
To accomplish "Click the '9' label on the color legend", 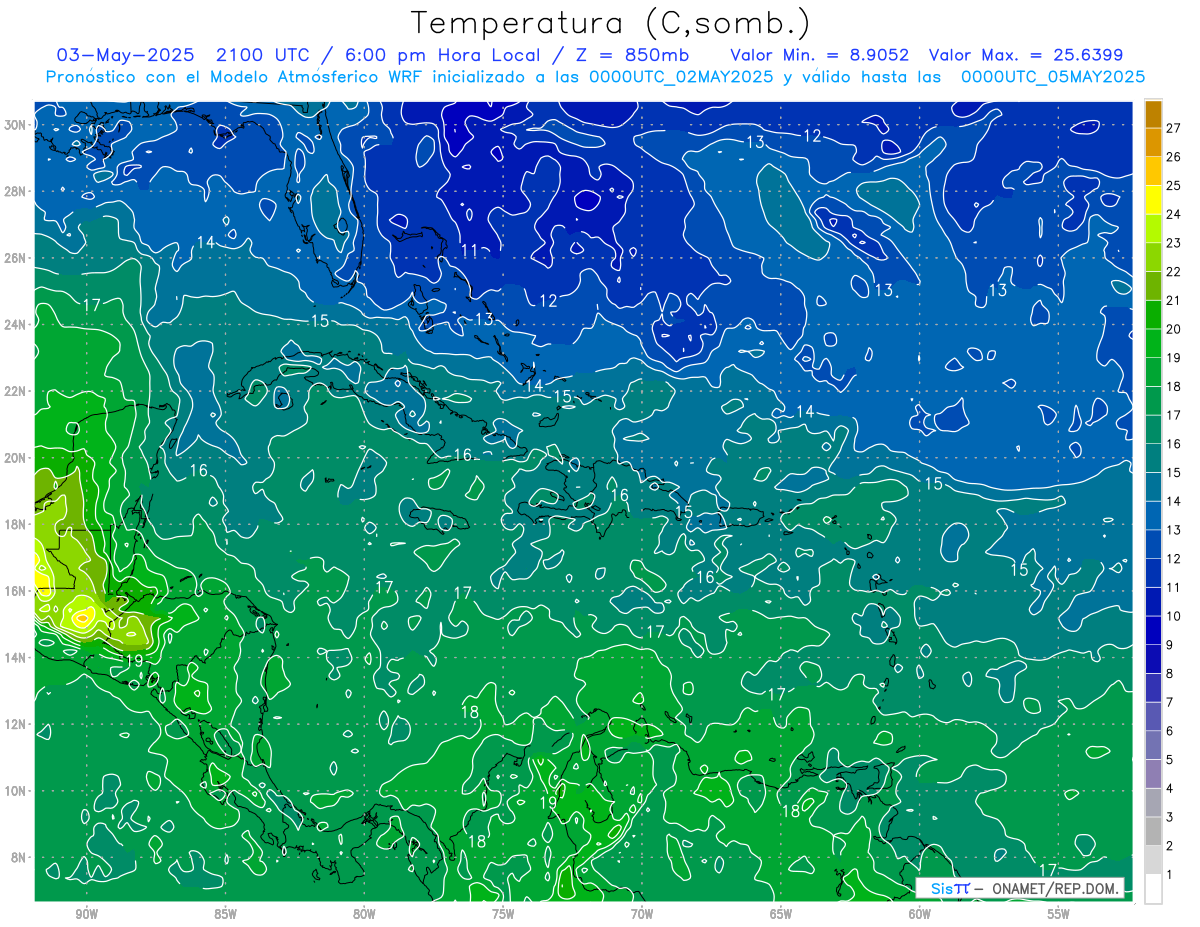I will click(1170, 645).
